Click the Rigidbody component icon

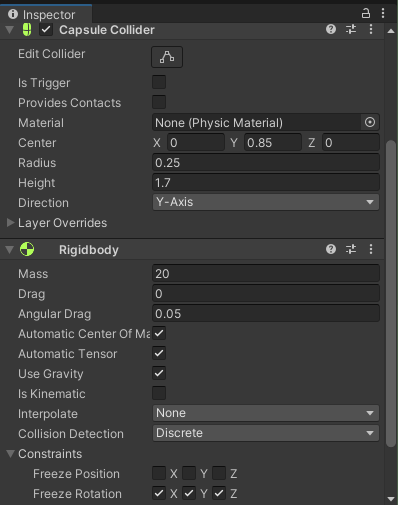coord(27,249)
